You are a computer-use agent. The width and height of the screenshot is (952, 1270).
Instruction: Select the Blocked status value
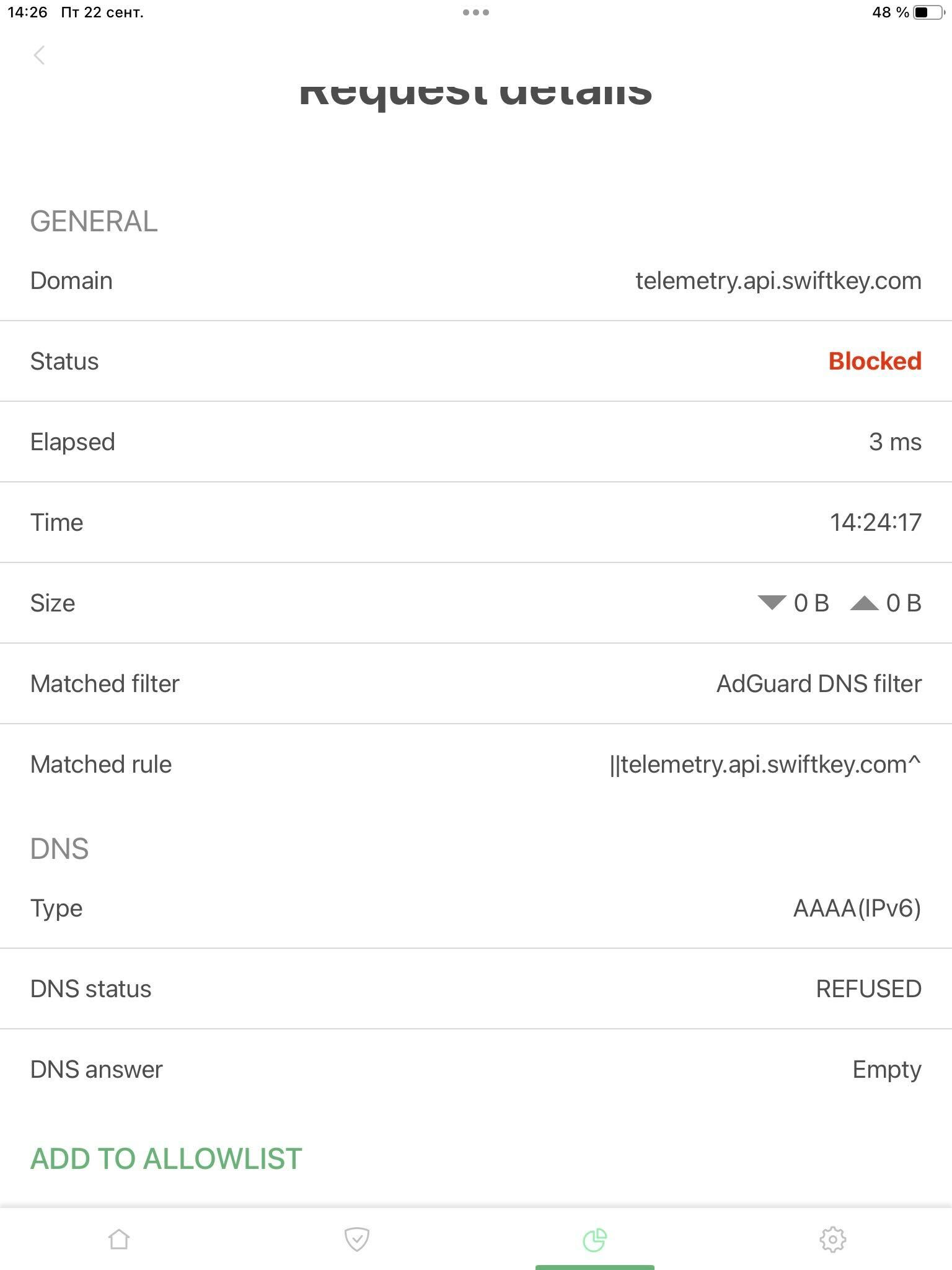click(876, 361)
